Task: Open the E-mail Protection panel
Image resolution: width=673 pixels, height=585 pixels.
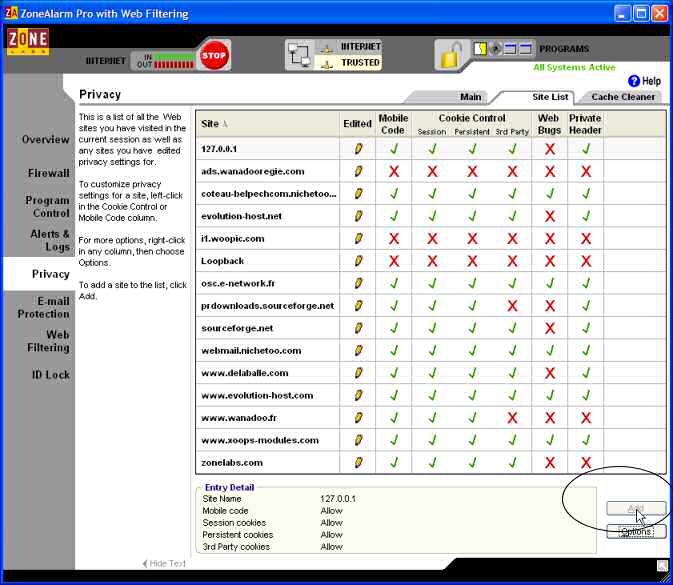Action: point(43,308)
